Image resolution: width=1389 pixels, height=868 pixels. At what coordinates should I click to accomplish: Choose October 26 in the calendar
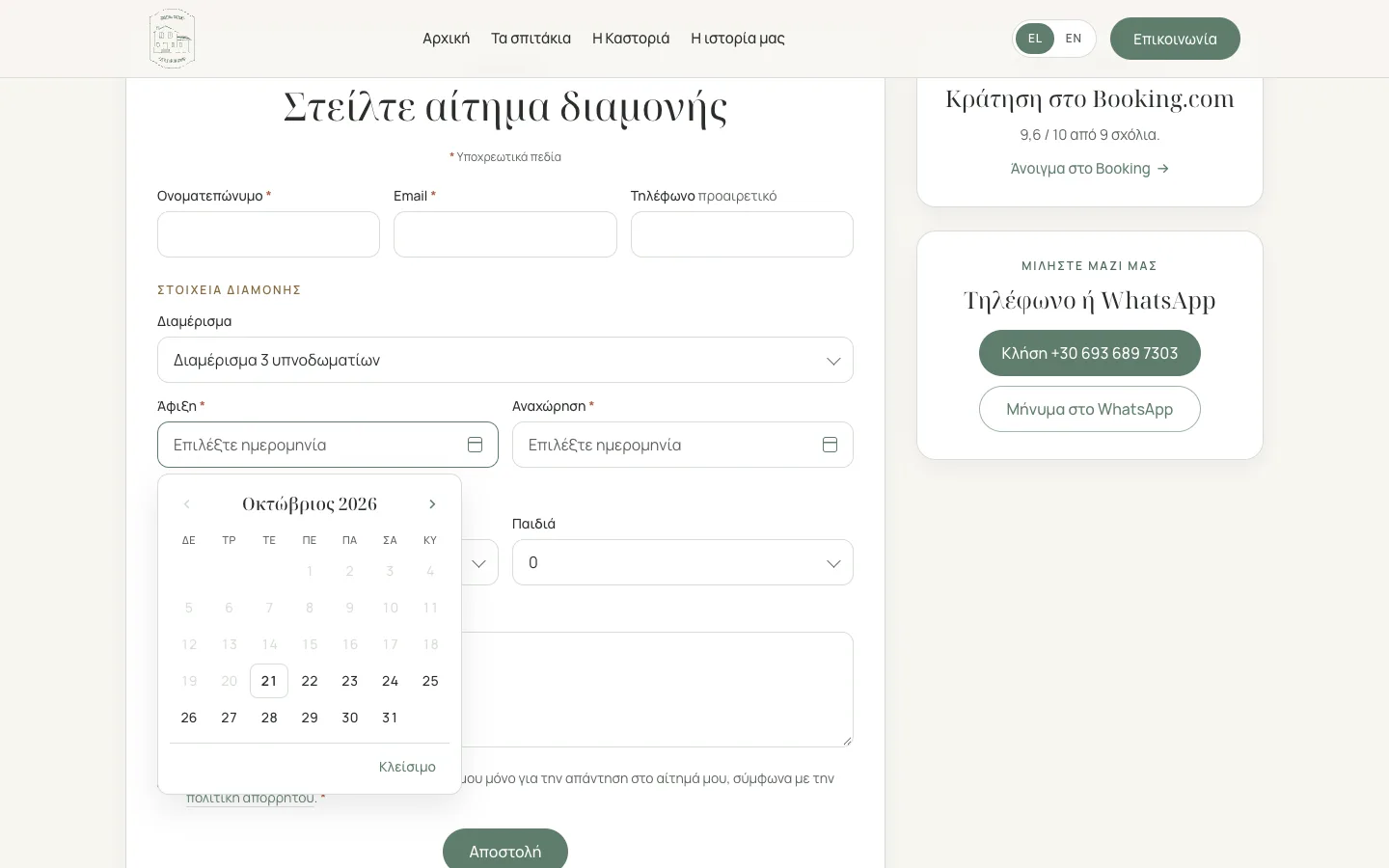tap(189, 718)
